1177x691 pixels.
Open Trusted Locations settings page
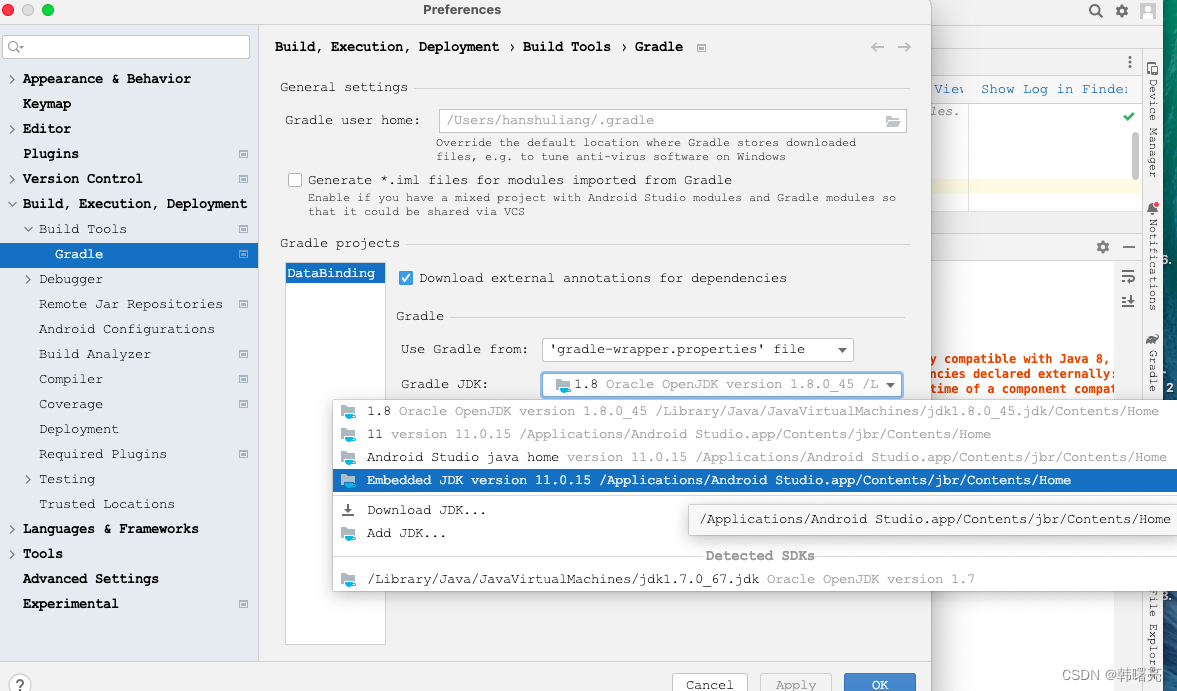click(x=107, y=504)
